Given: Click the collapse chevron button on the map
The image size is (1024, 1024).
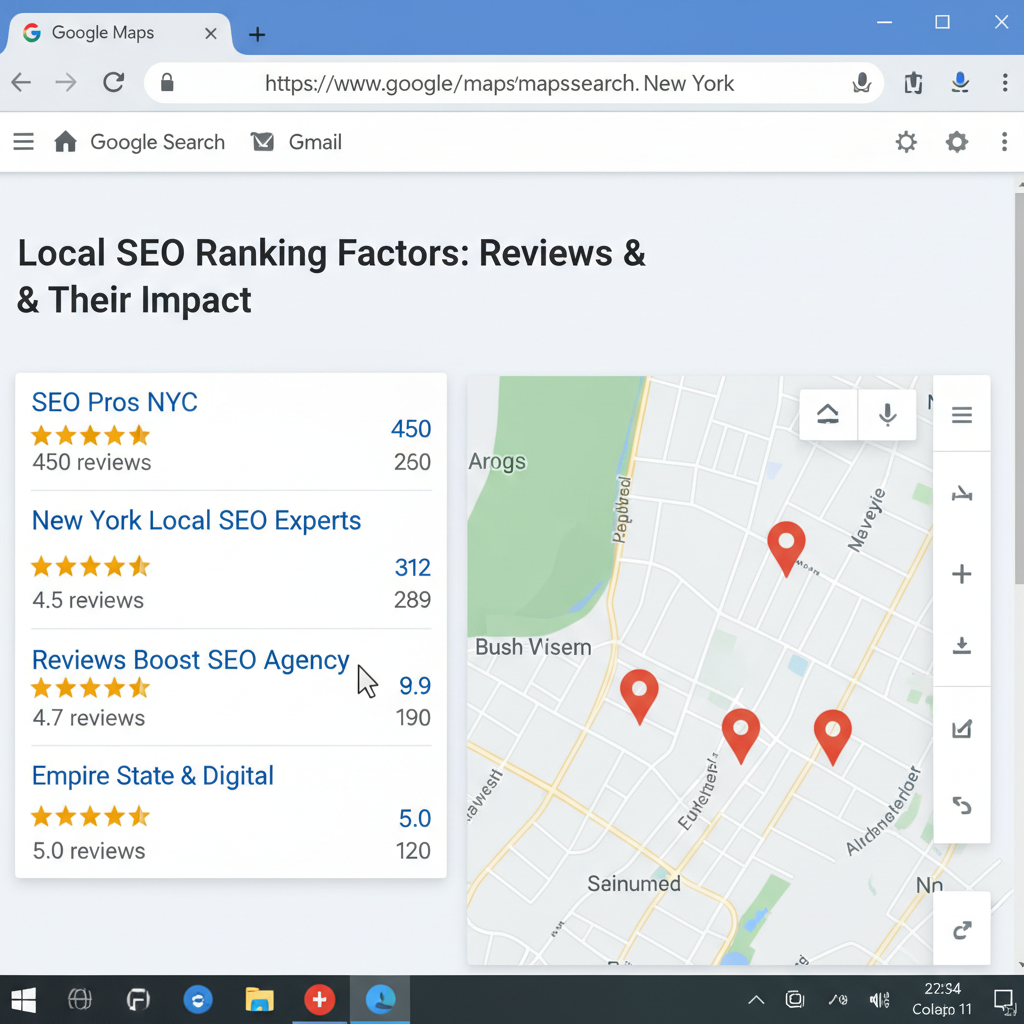Looking at the screenshot, I should 828,415.
